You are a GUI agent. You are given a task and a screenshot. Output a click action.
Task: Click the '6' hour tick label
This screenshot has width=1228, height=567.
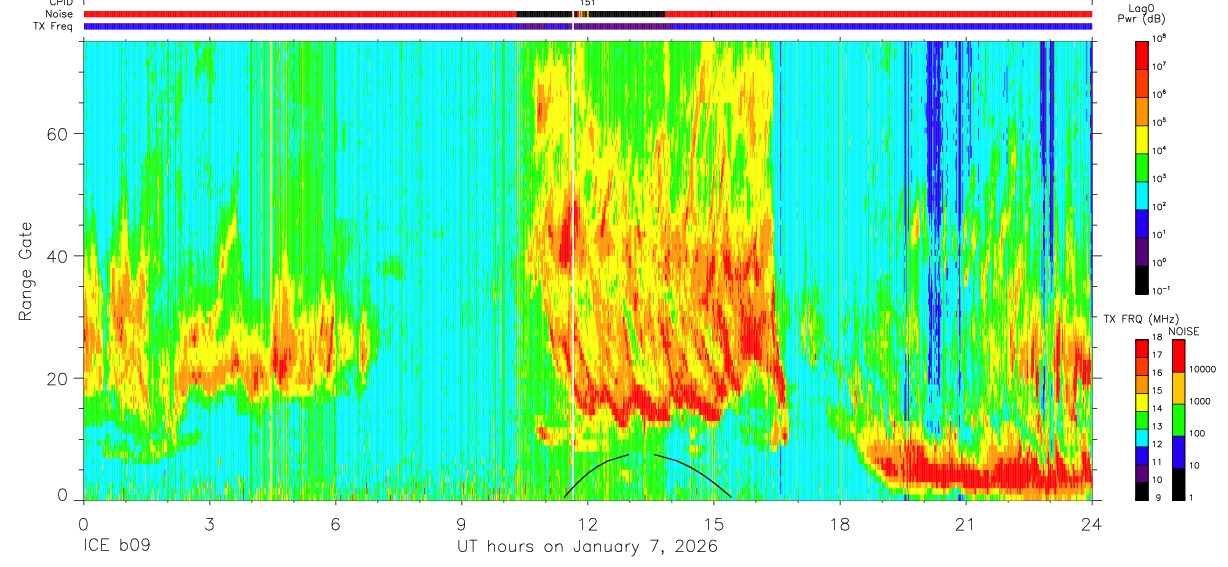point(335,524)
